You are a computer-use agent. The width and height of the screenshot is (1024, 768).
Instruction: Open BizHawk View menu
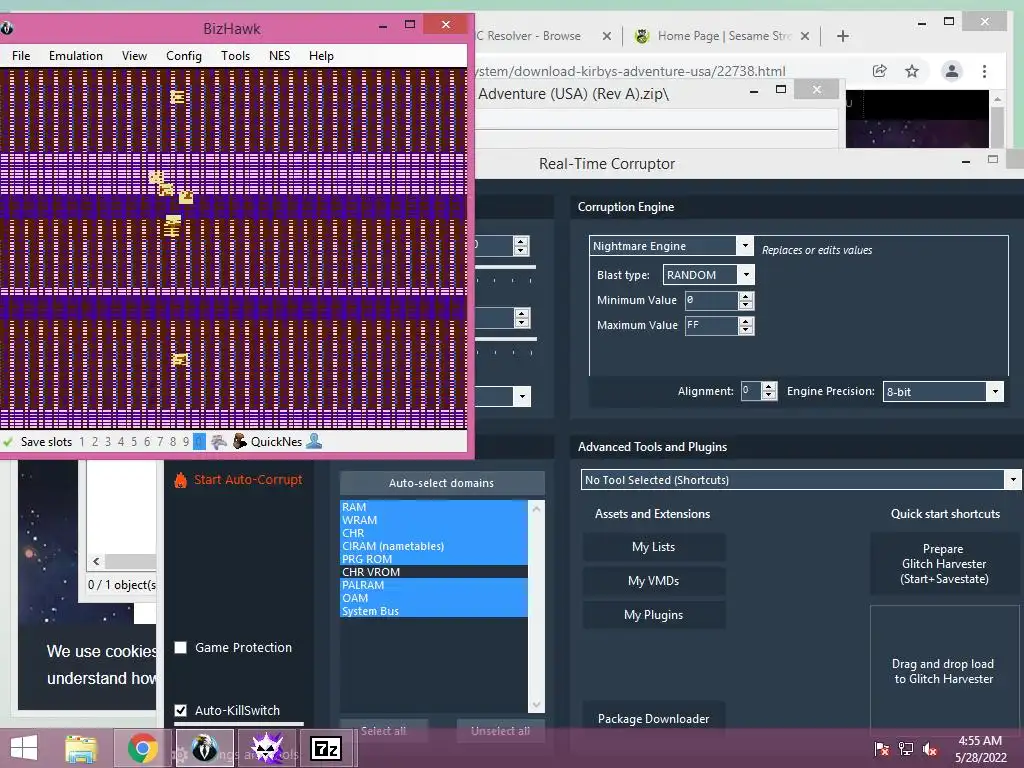[x=134, y=56]
